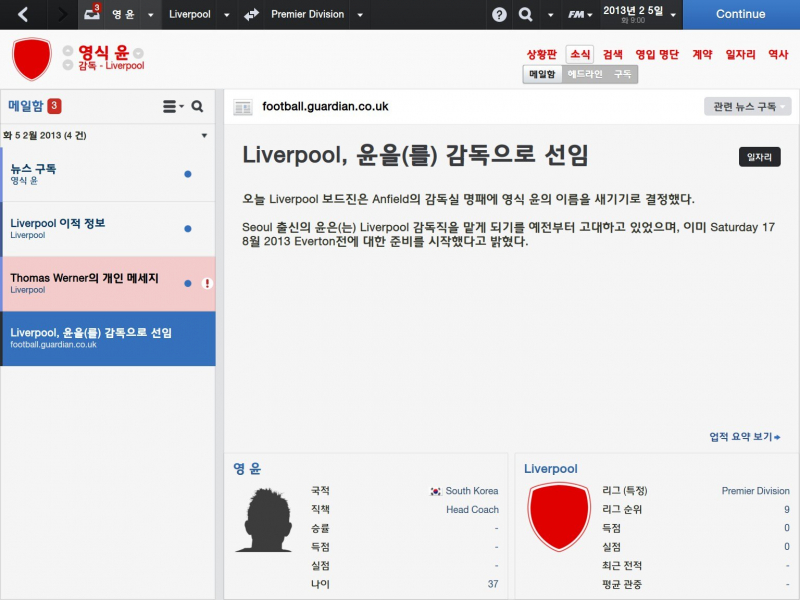Open the Premier Division dropdown arrow
The height and width of the screenshot is (600, 800).
point(360,15)
